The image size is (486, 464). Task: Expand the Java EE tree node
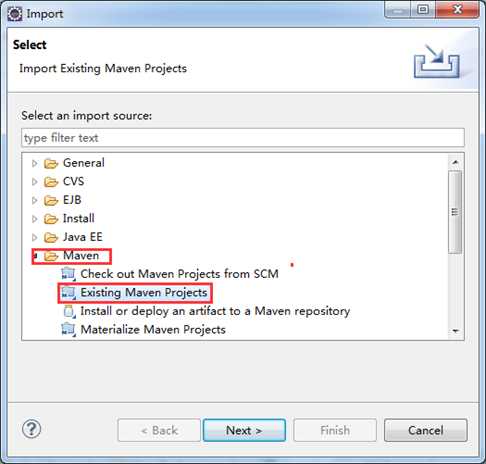click(34, 237)
